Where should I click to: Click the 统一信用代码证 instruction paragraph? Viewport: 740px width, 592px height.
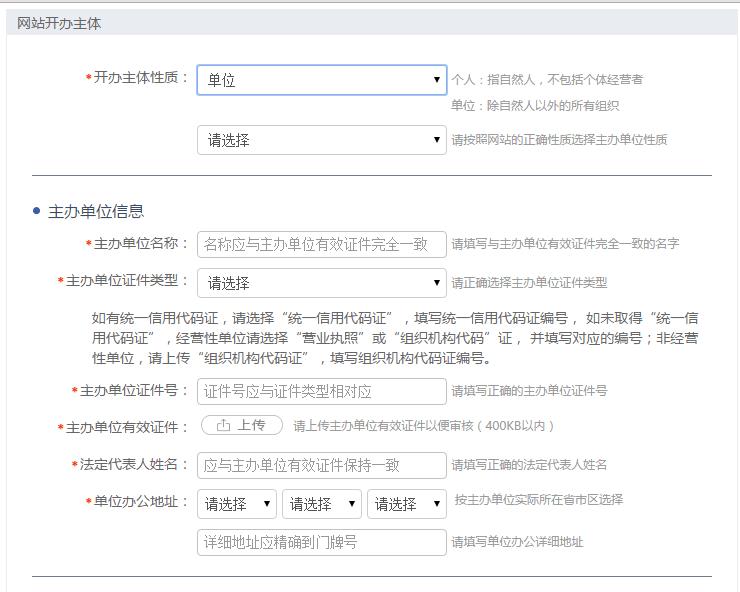(395, 338)
